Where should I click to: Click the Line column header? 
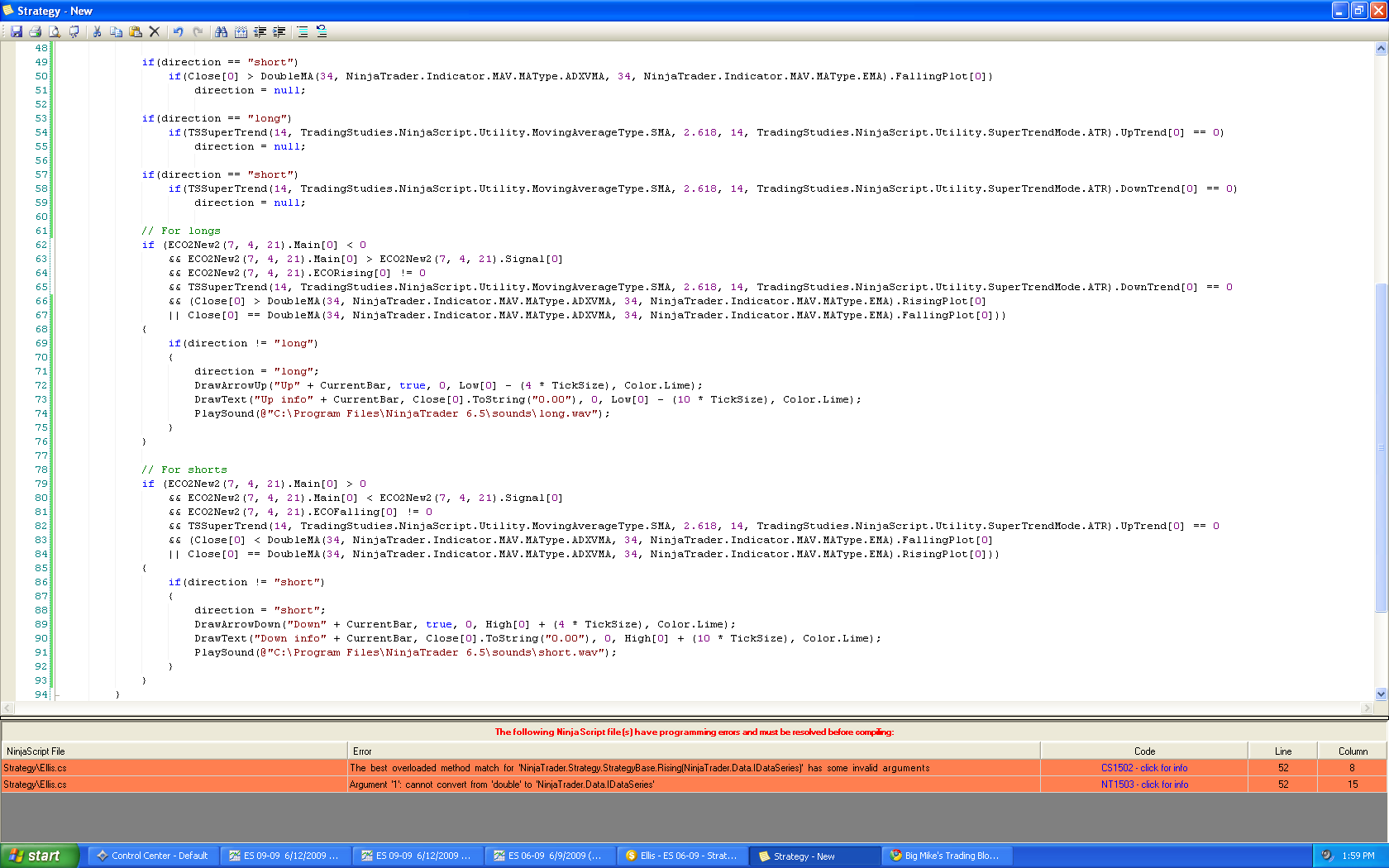tap(1283, 751)
